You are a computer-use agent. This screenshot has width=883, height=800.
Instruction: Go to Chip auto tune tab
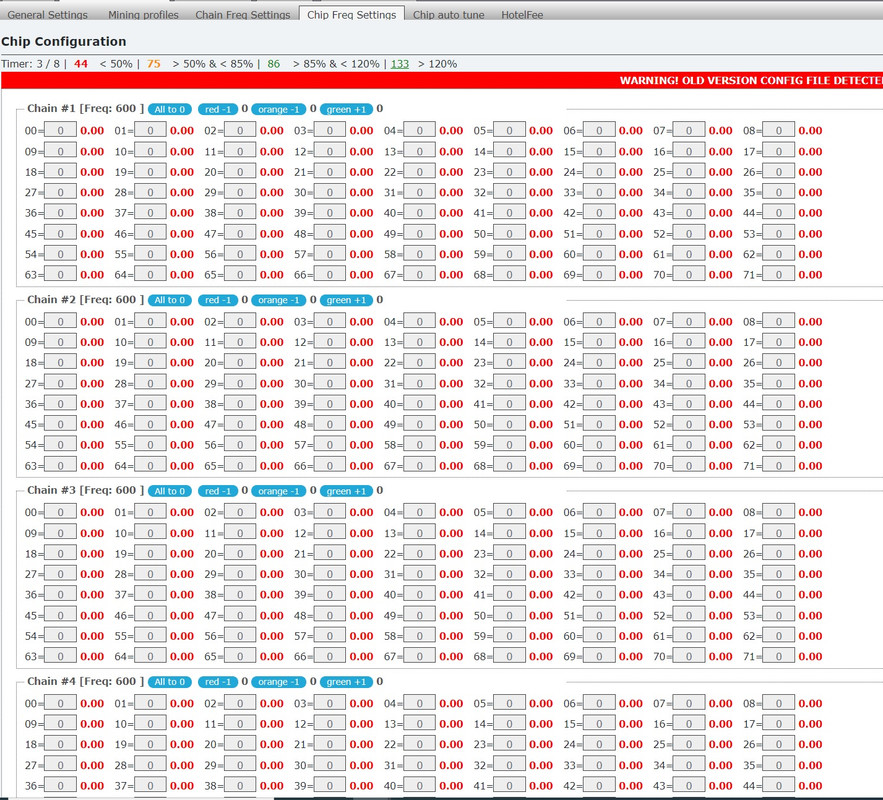(448, 14)
